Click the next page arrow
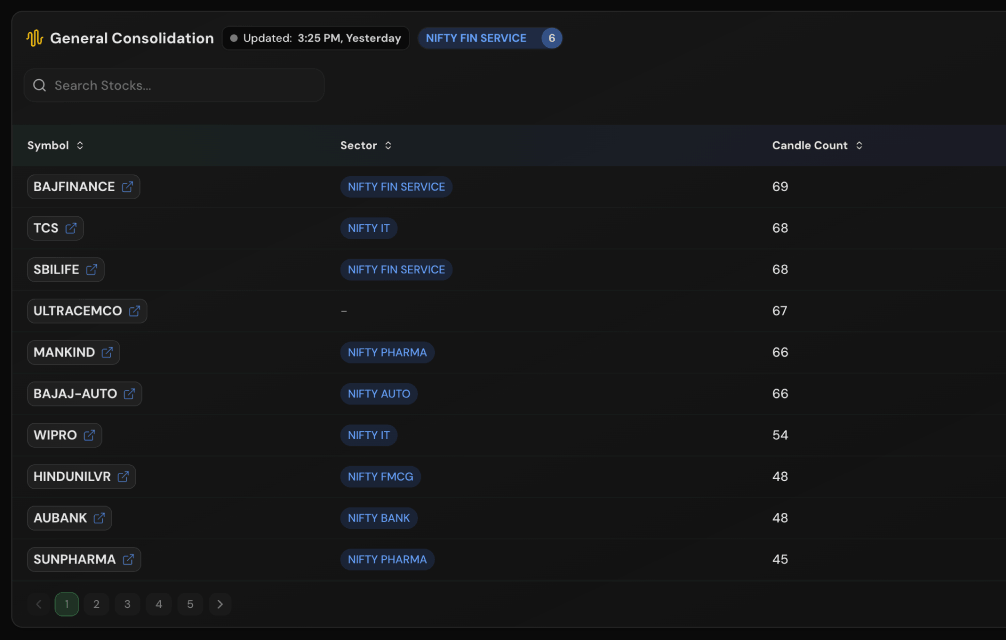The height and width of the screenshot is (640, 1006). (220, 604)
